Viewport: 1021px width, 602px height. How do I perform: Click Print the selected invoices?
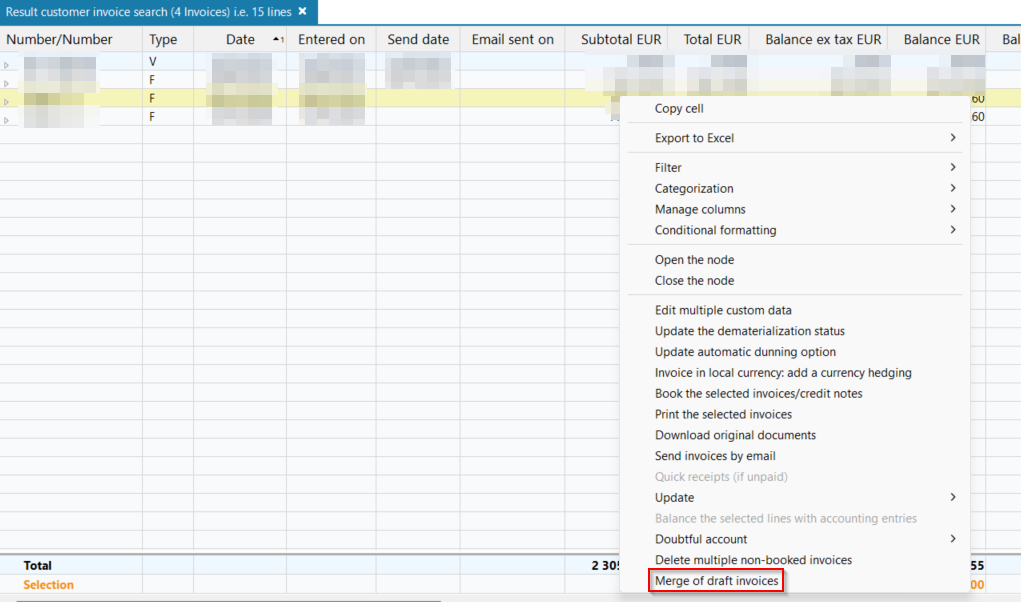[x=723, y=414]
